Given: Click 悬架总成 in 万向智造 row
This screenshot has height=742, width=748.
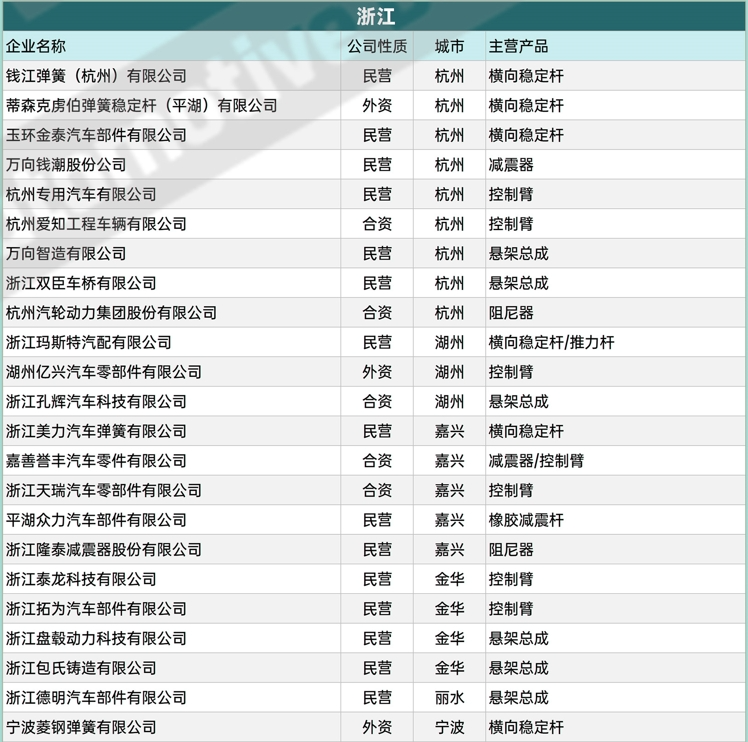Looking at the screenshot, I should coord(518,253).
